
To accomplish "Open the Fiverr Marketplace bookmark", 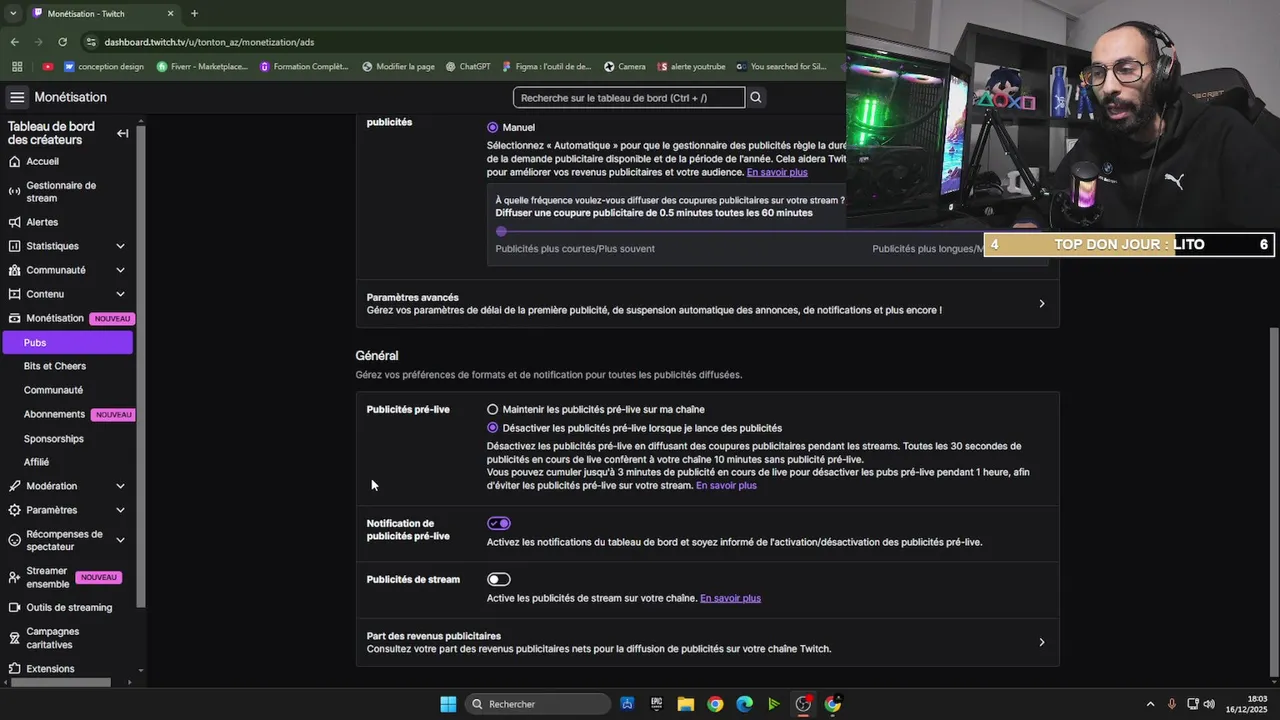I will (202, 67).
